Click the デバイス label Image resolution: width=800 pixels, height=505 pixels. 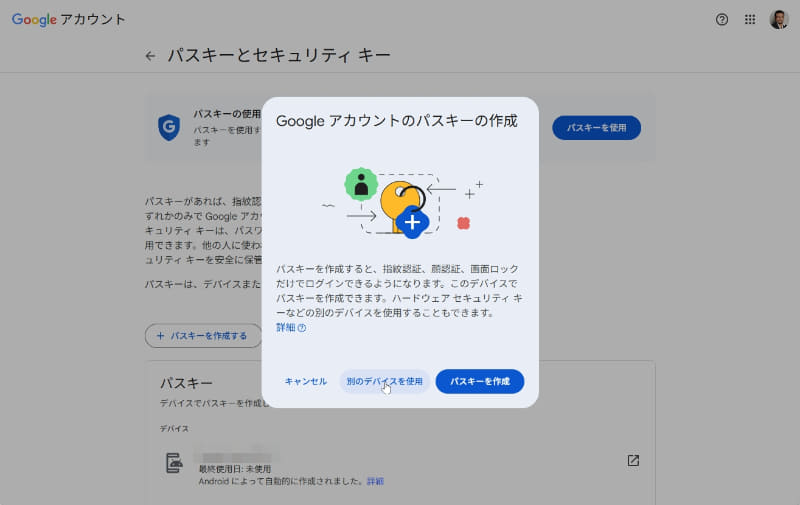click(x=174, y=428)
